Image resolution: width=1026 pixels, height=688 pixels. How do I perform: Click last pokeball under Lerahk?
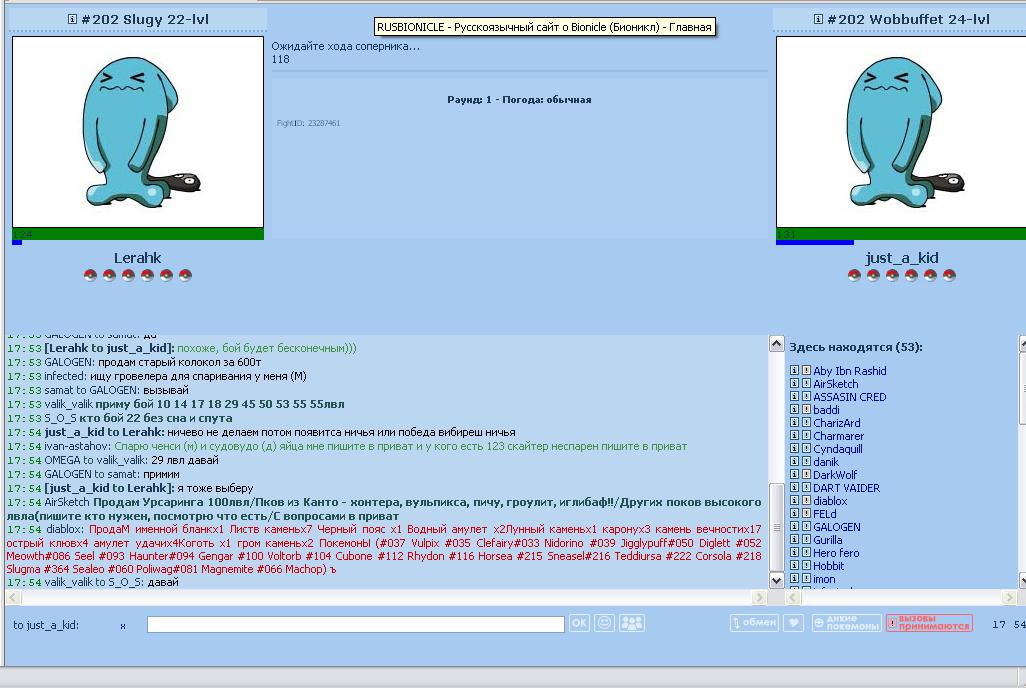(x=185, y=275)
